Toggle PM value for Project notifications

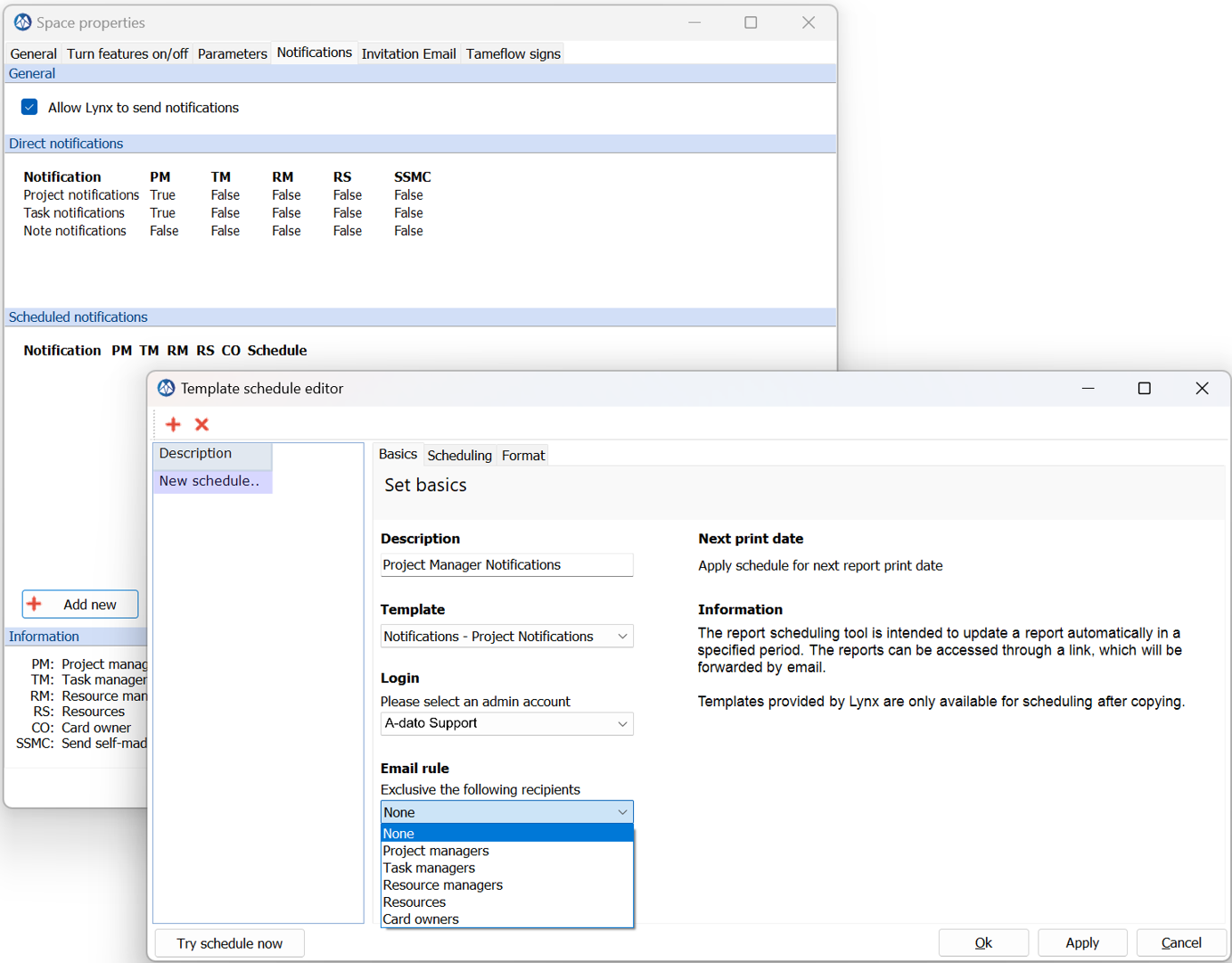162,194
